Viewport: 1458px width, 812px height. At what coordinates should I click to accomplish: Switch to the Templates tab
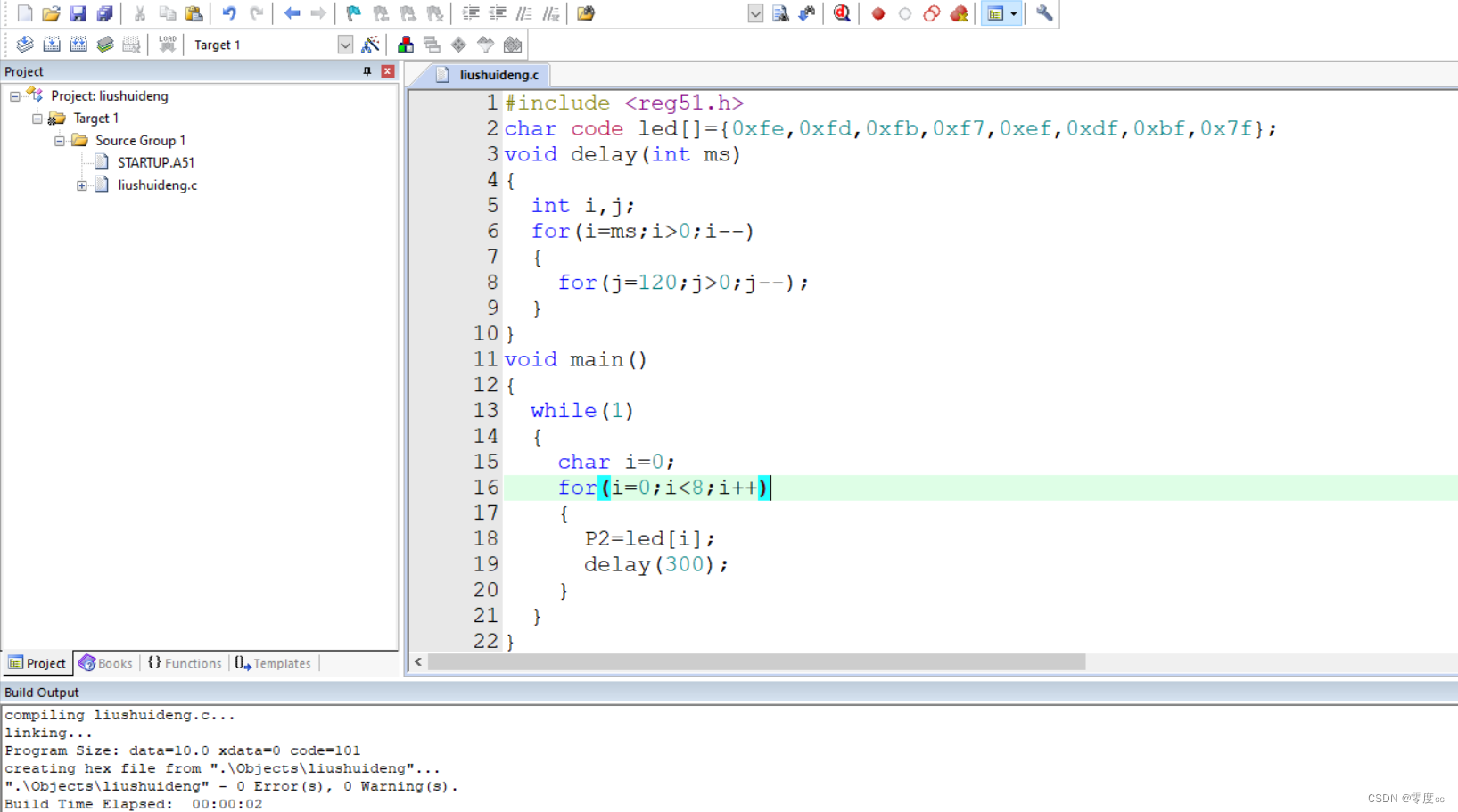pos(273,663)
